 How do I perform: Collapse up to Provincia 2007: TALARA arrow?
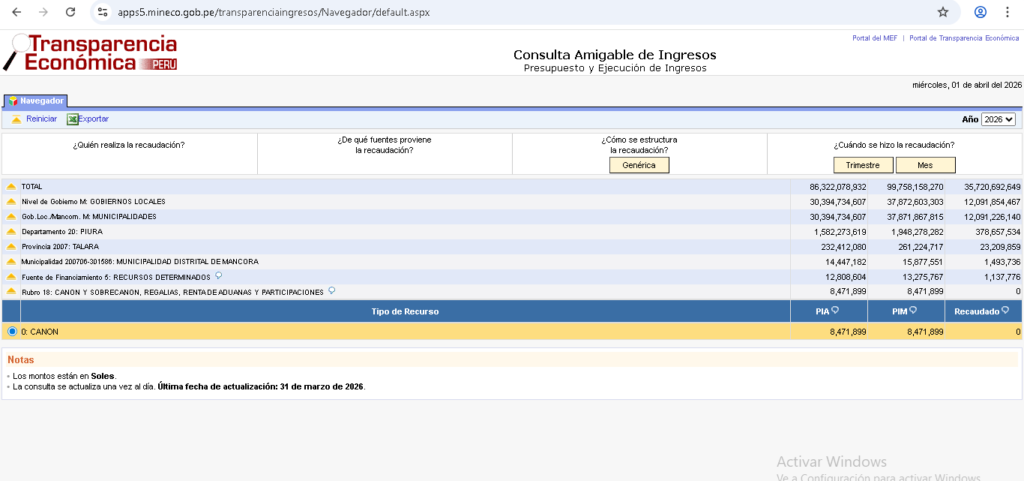[x=11, y=247]
